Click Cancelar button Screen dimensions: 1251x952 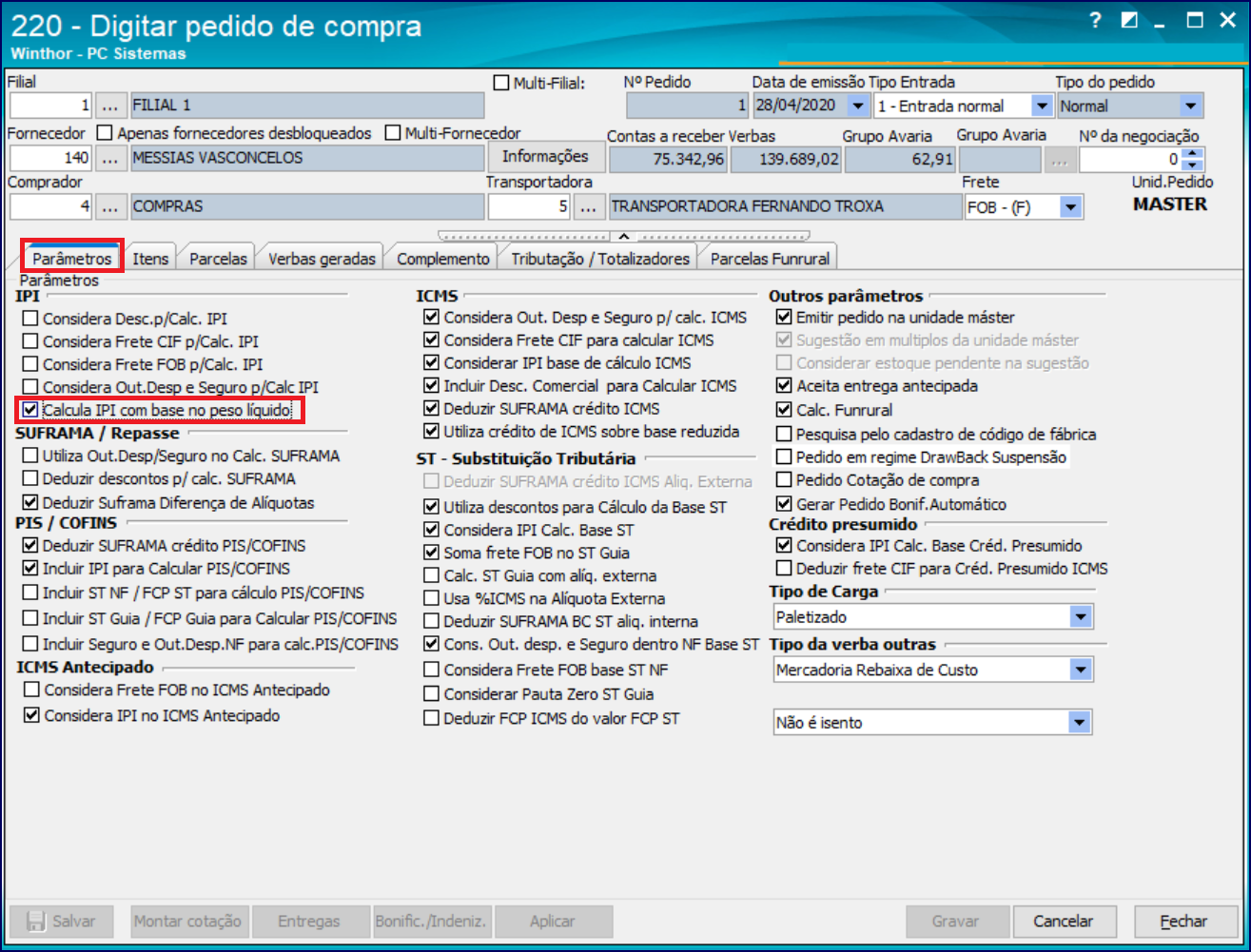(1063, 922)
